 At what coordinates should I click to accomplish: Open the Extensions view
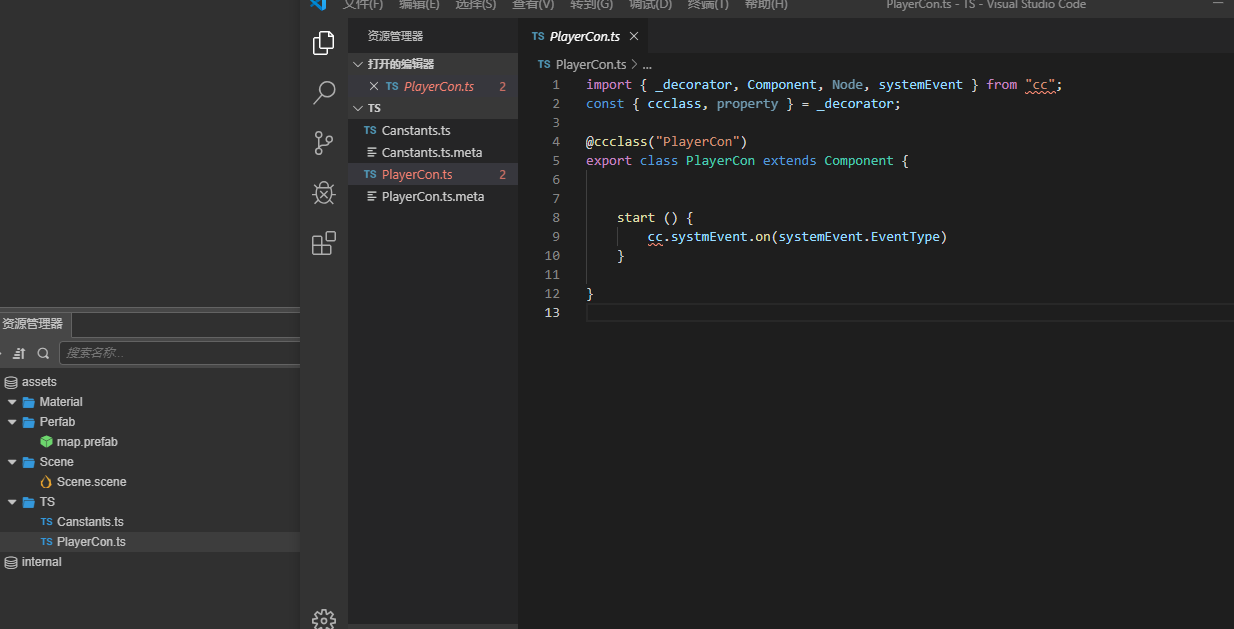[323, 243]
